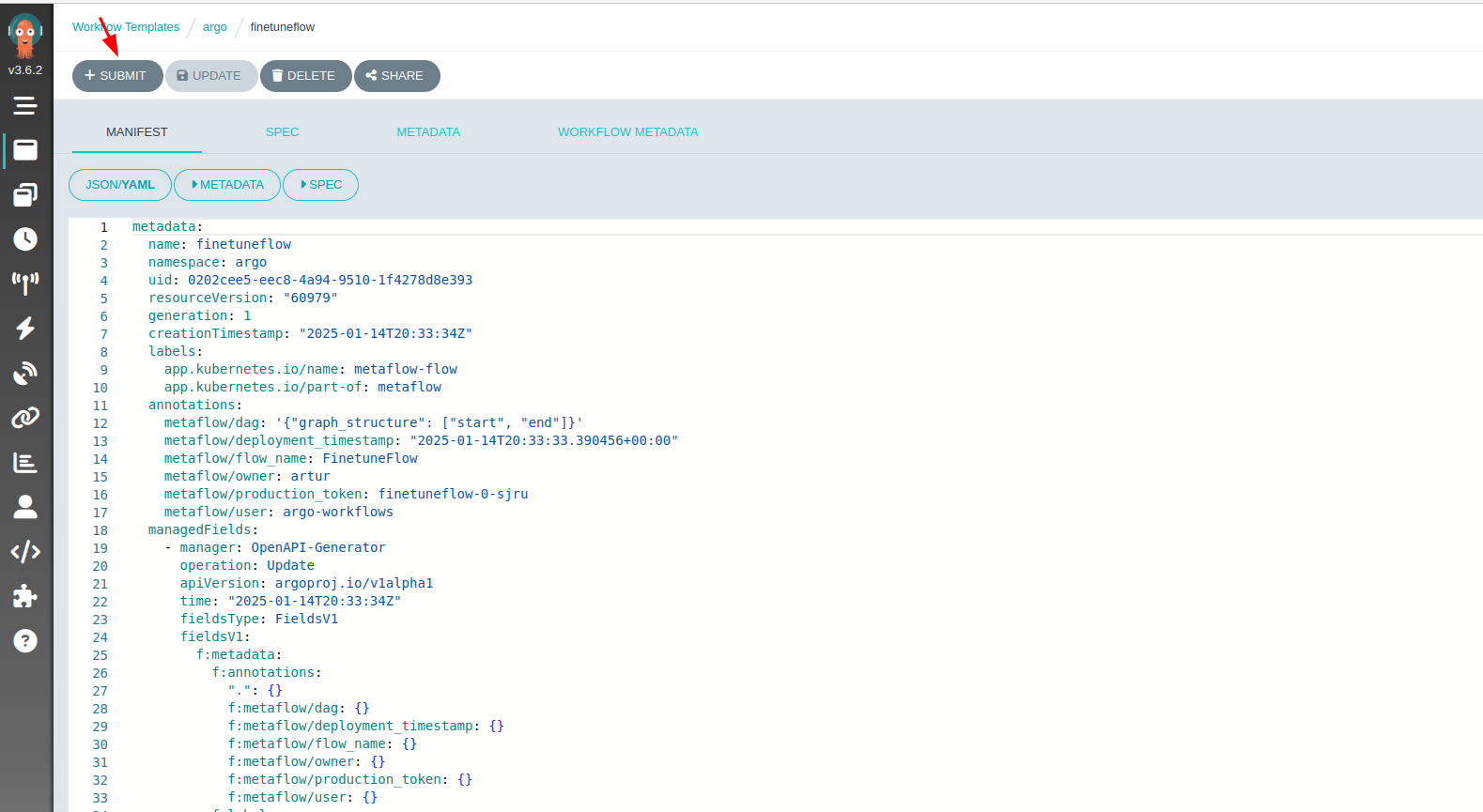The width and height of the screenshot is (1483, 812).
Task: Click the name: finetuneflow line
Action: (x=220, y=244)
